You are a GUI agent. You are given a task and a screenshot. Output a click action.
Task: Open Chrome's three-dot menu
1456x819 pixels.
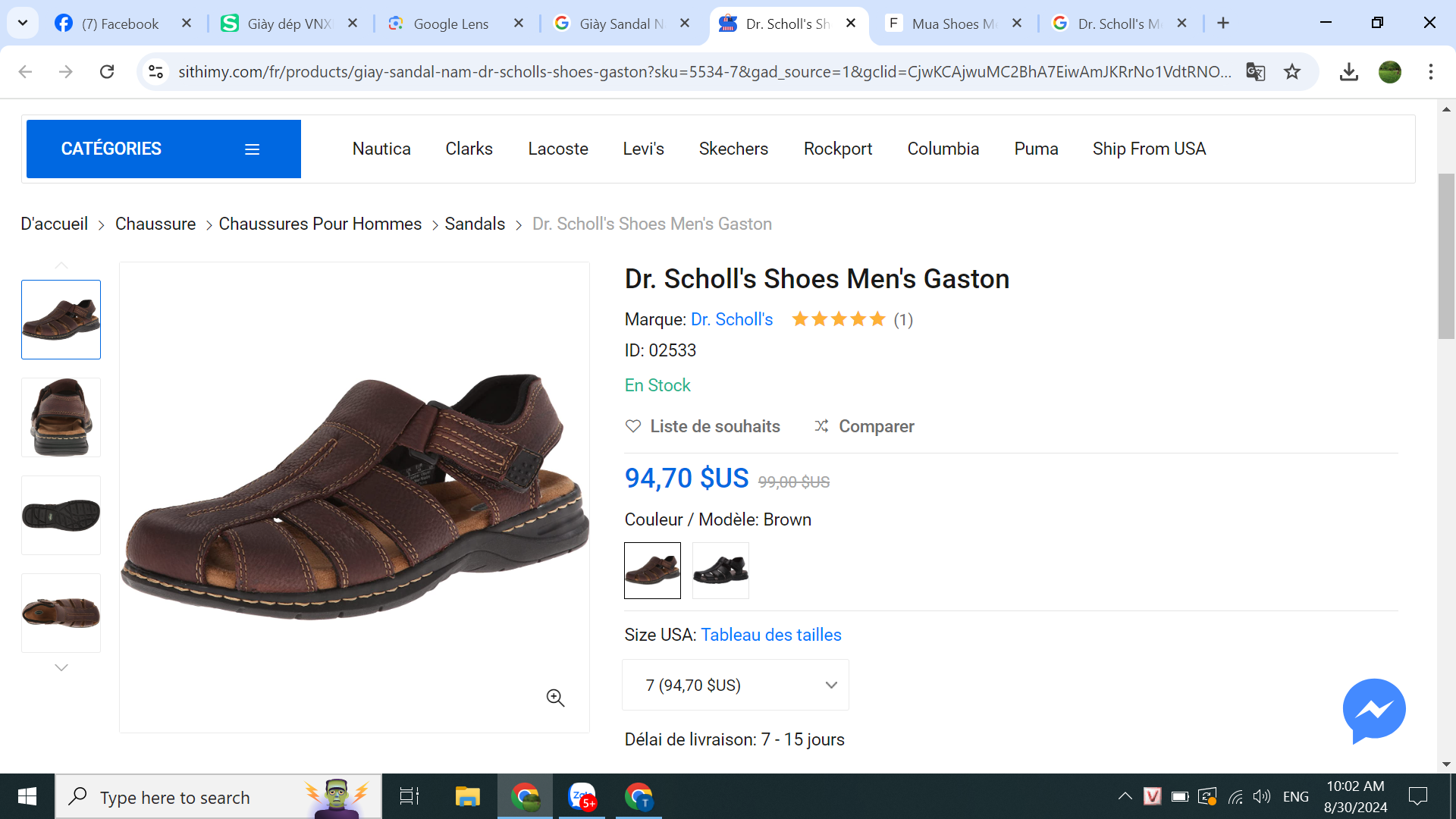tap(1430, 72)
